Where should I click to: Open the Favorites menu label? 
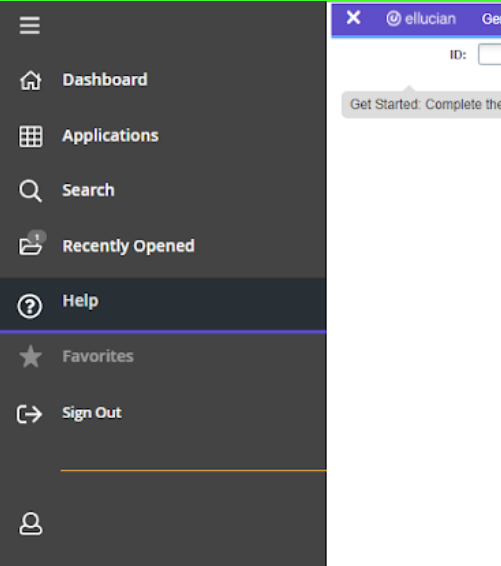[x=98, y=356]
